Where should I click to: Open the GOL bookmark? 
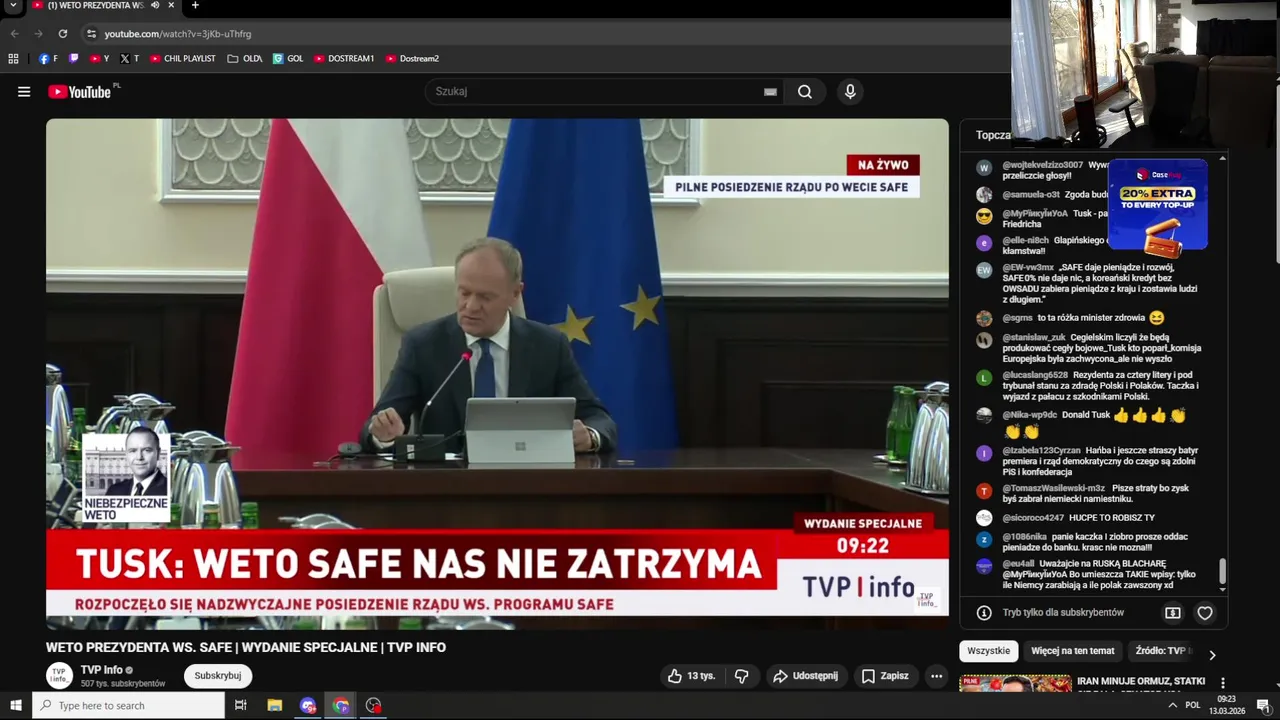click(288, 59)
